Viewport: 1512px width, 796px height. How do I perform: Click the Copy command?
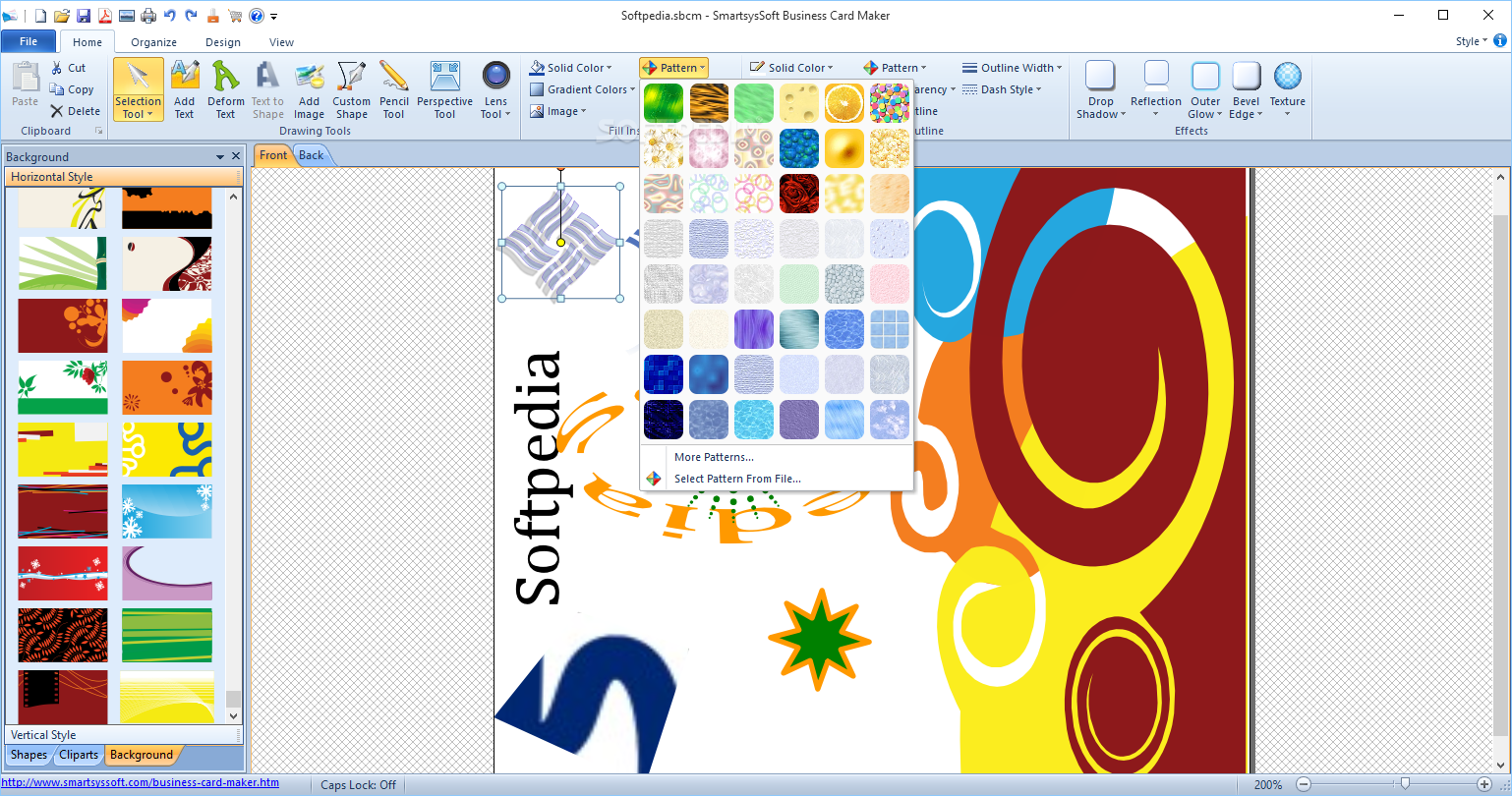[x=72, y=89]
